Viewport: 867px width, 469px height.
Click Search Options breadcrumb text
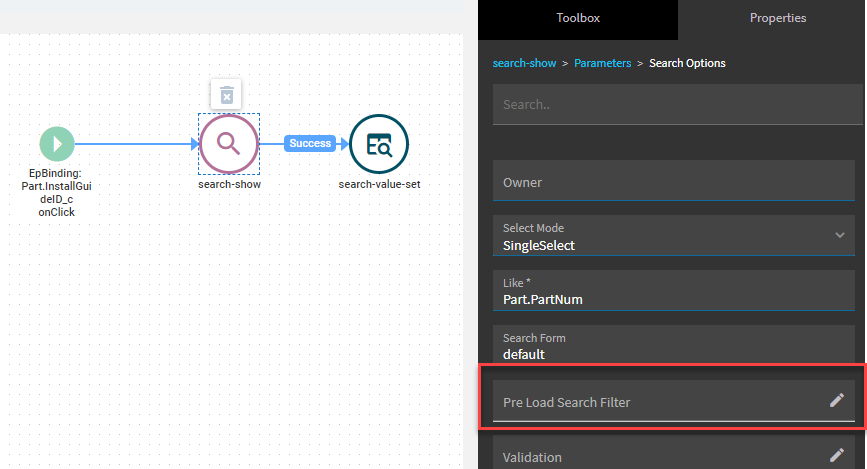pyautogui.click(x=687, y=63)
